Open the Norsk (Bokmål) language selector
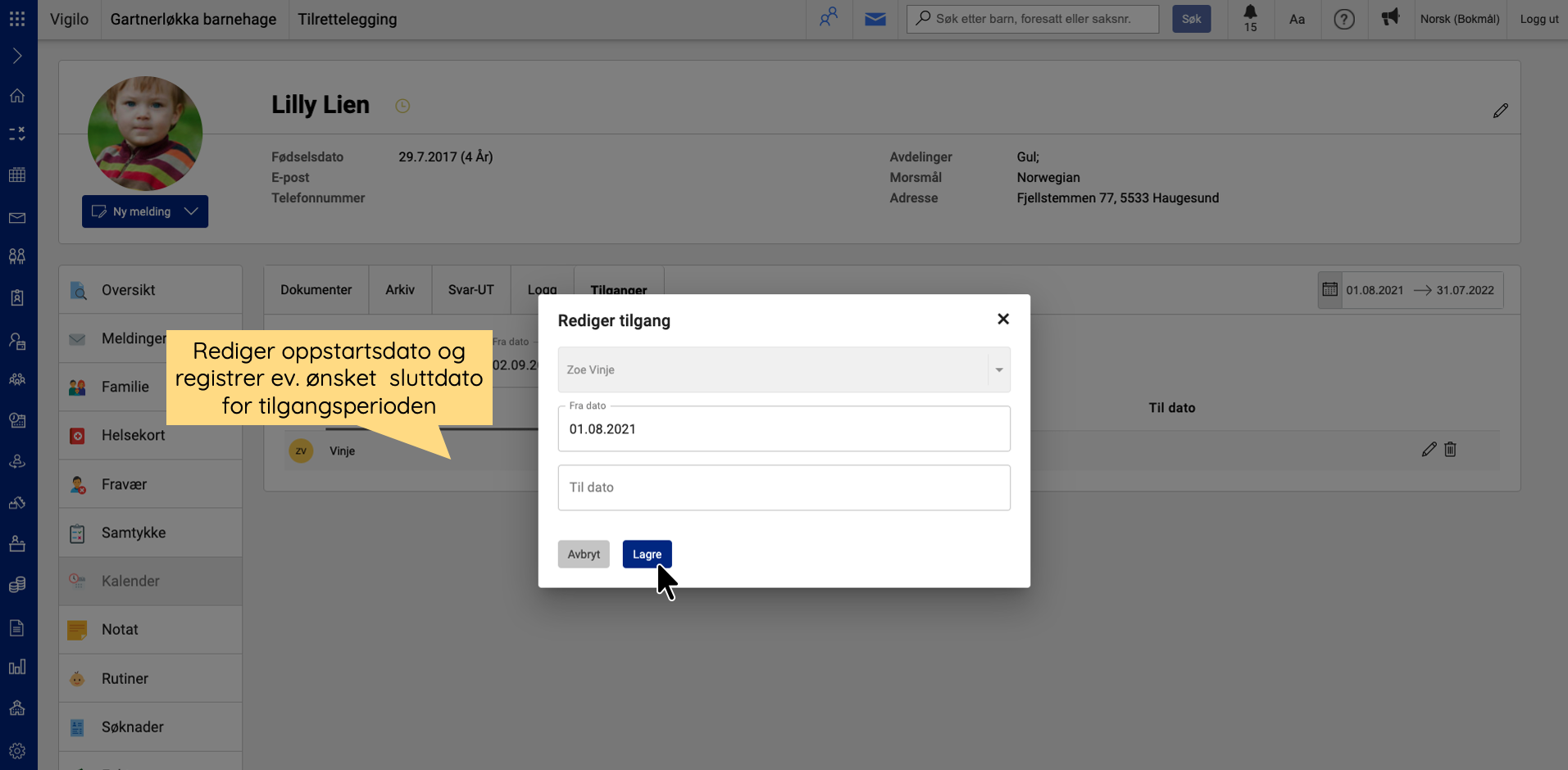This screenshot has height=770, width=1568. (x=1459, y=19)
